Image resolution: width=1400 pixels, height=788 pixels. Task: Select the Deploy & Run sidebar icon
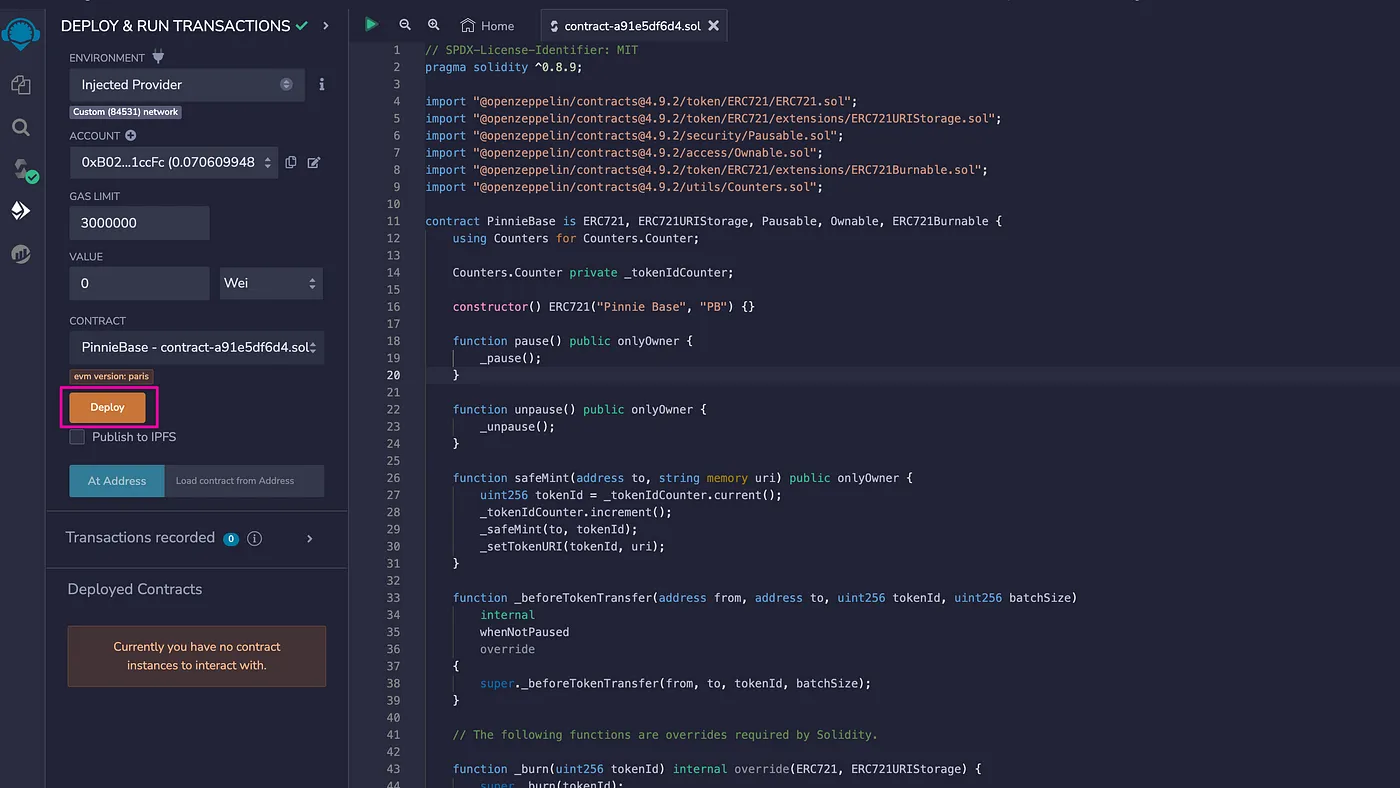(x=20, y=211)
